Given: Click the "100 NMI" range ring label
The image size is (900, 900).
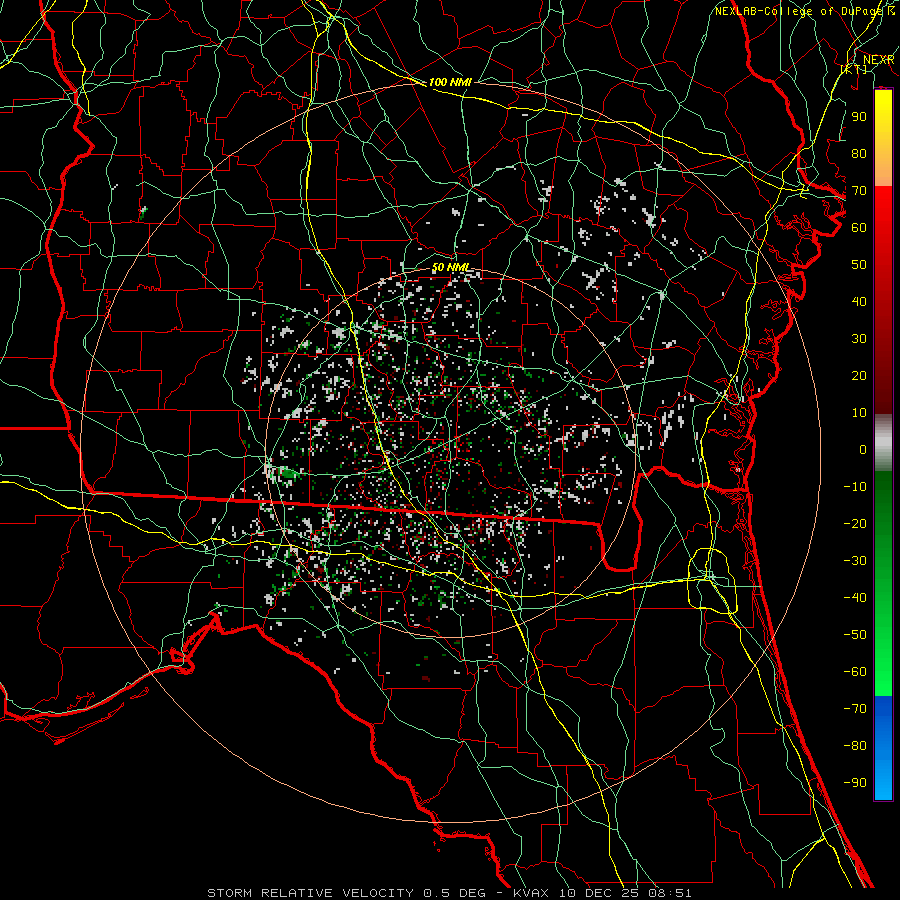Looking at the screenshot, I should point(450,82).
